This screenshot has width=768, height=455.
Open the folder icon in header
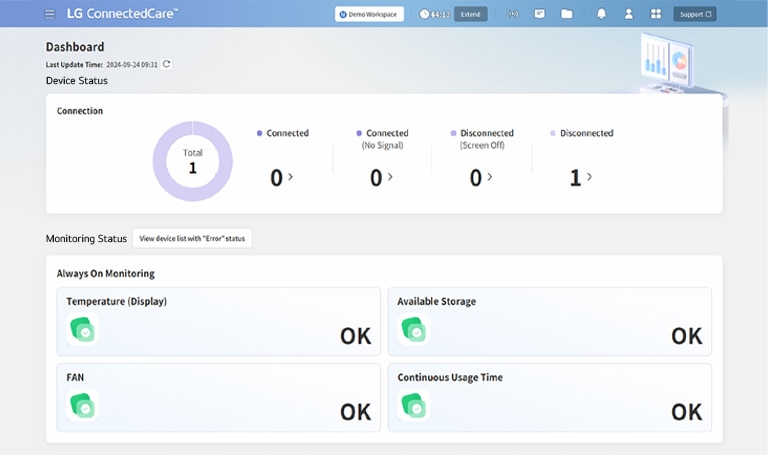coord(567,14)
